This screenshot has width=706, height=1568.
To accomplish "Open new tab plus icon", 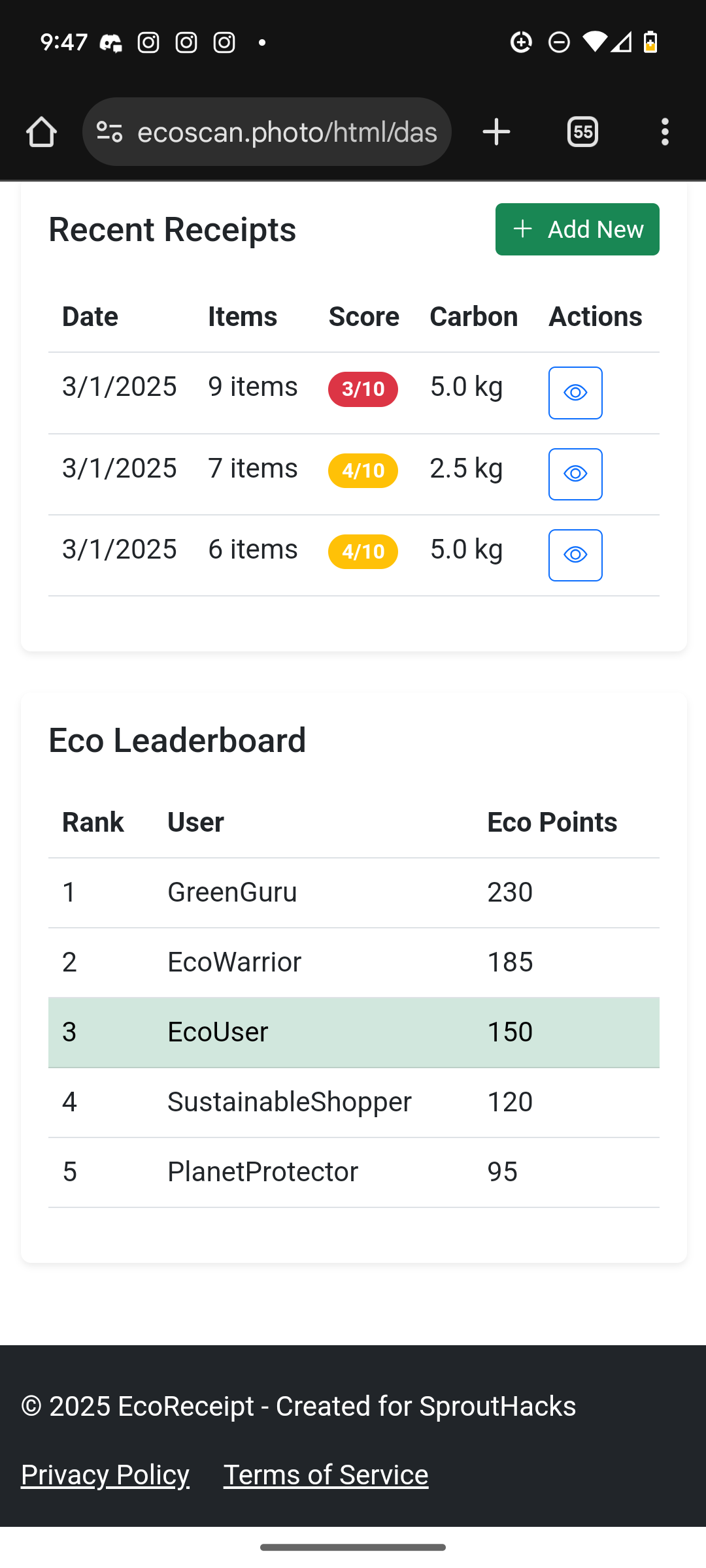I will [496, 133].
